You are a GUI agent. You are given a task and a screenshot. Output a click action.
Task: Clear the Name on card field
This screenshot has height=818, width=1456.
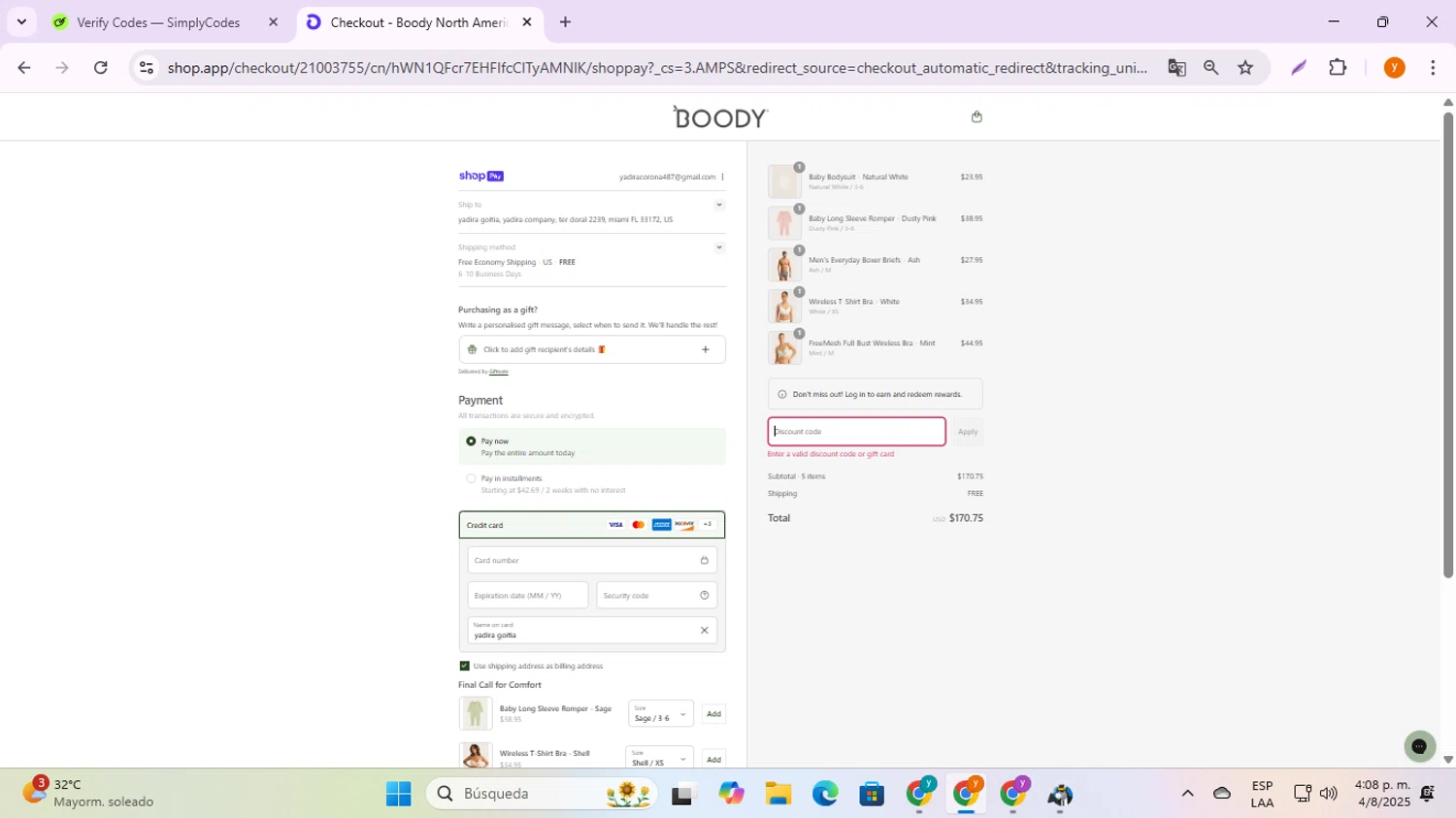[x=704, y=631]
